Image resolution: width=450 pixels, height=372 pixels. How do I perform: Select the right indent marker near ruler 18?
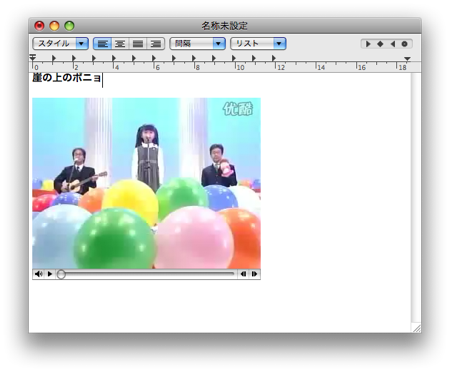click(407, 59)
